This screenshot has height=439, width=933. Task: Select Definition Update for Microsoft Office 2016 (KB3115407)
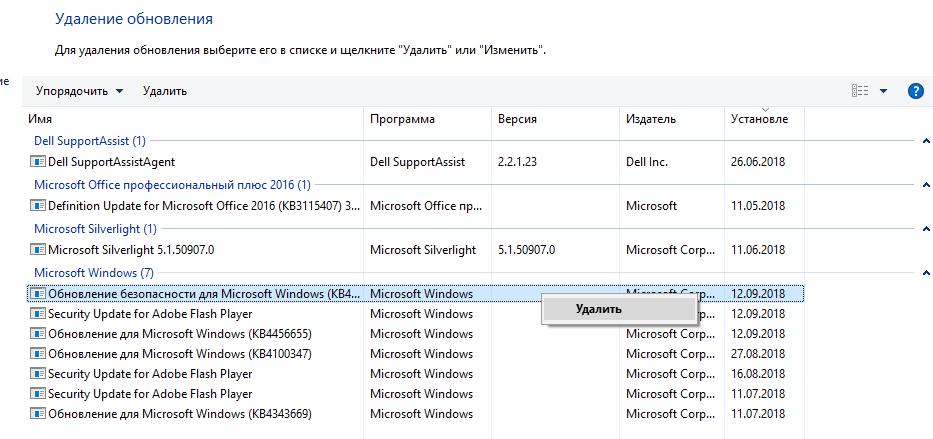(x=203, y=206)
